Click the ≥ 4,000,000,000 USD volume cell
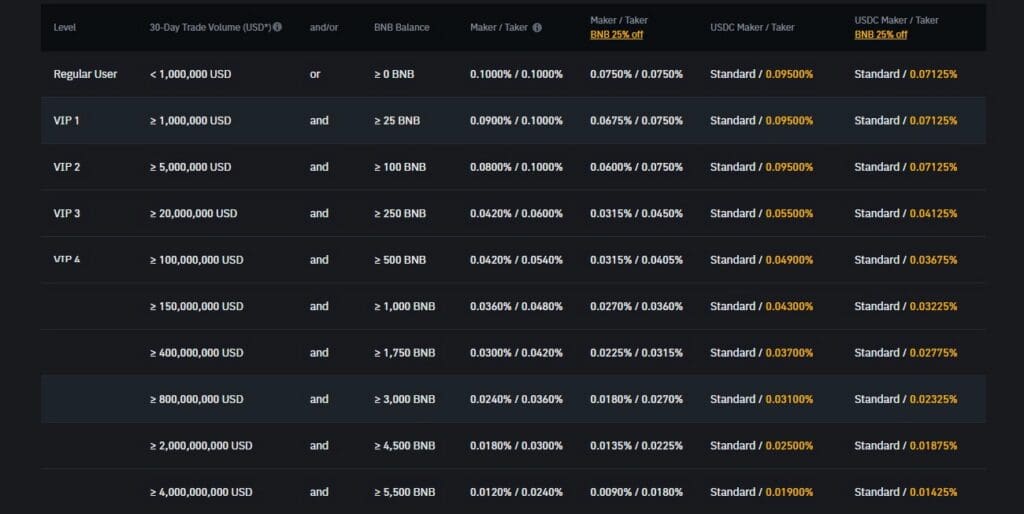Viewport: 1024px width, 514px height. [201, 492]
